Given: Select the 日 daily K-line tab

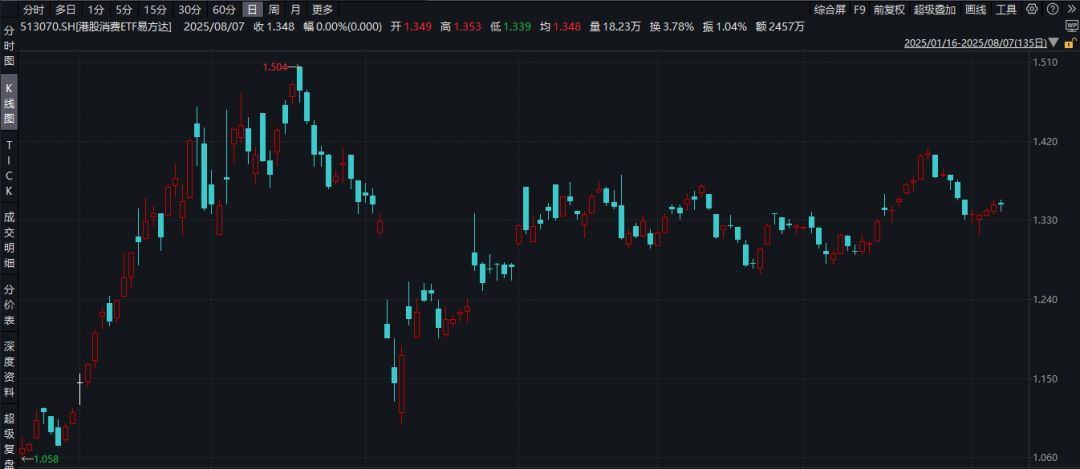Looking at the screenshot, I should pyautogui.click(x=253, y=9).
